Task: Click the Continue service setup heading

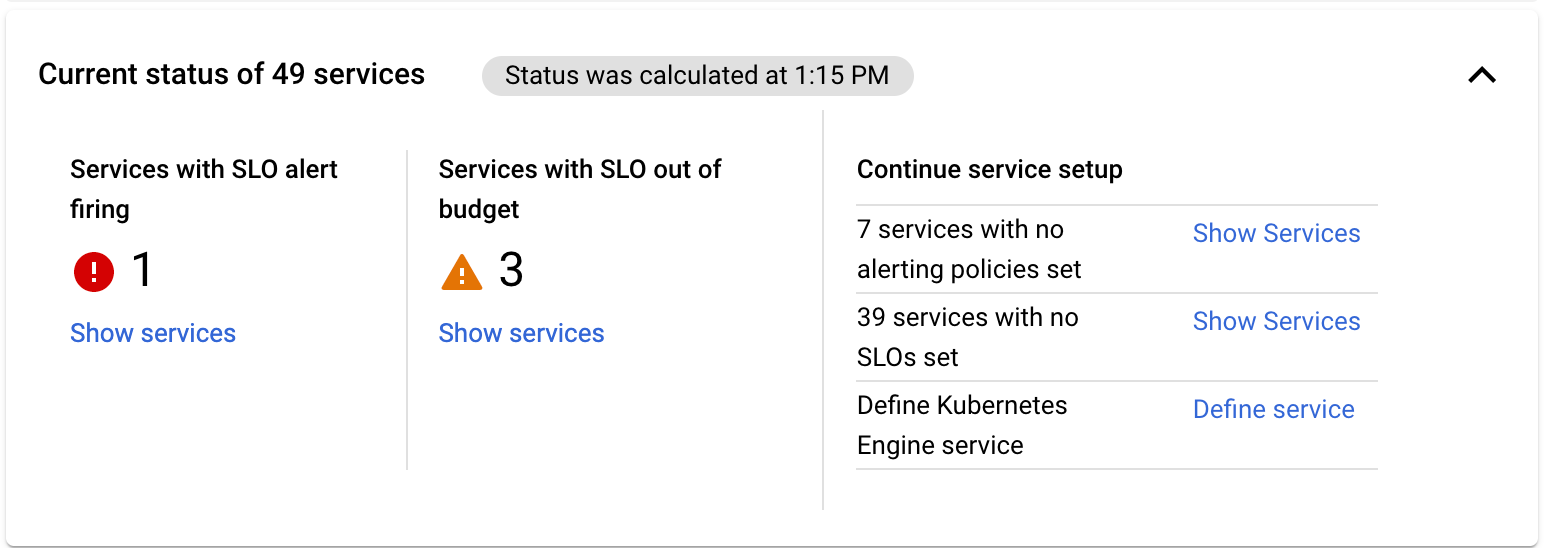Action: pos(989,170)
